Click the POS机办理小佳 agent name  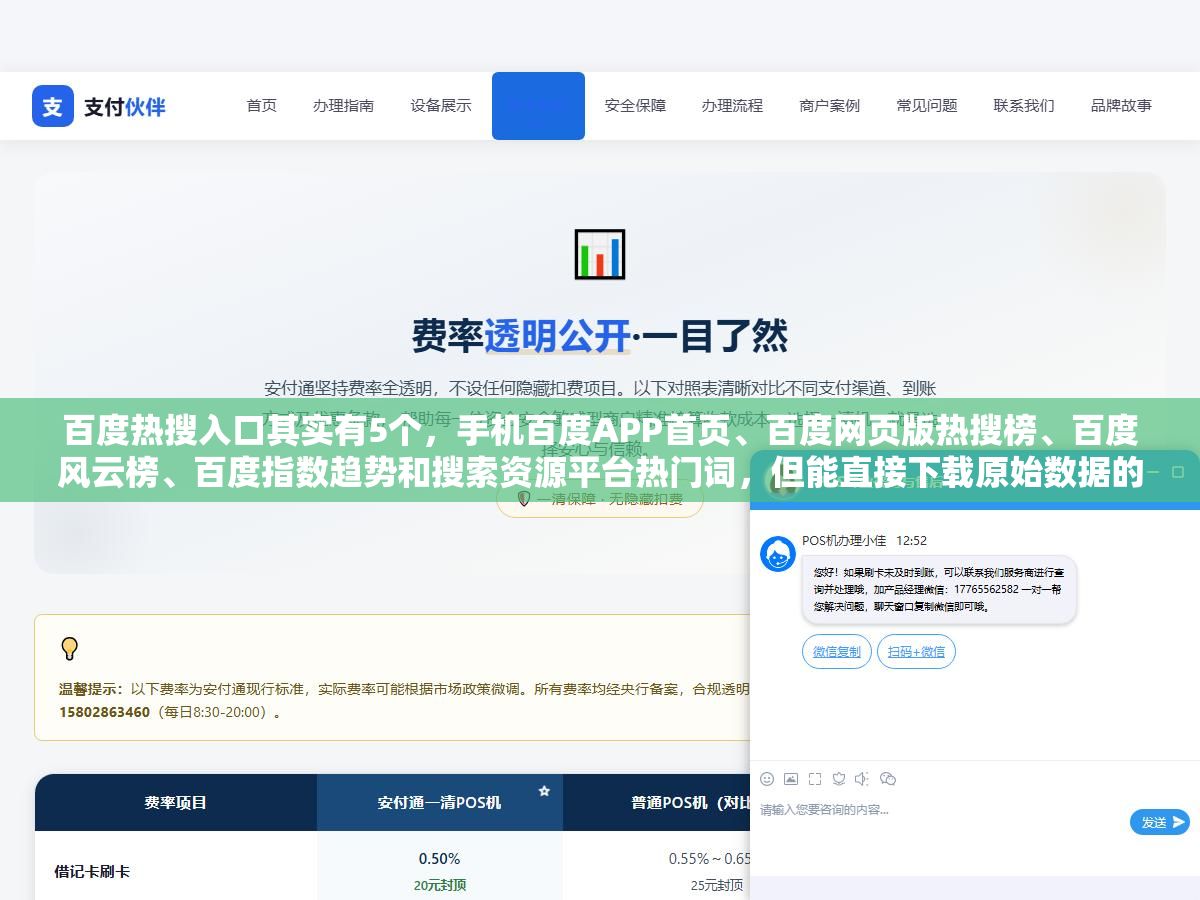(x=844, y=540)
